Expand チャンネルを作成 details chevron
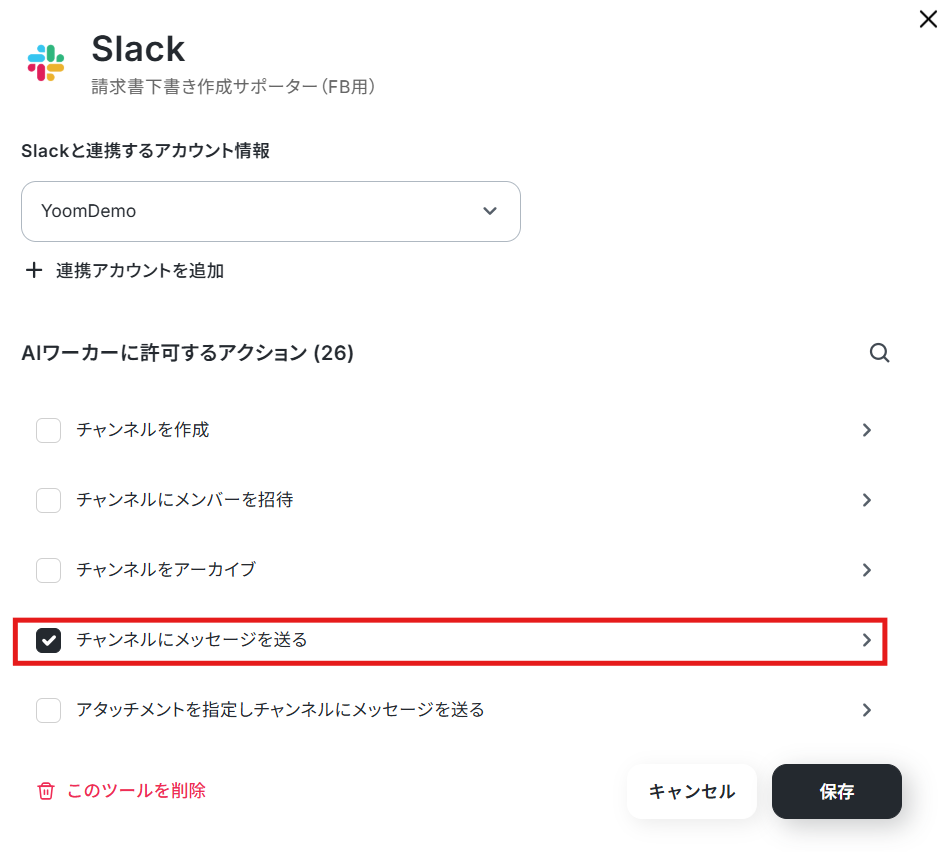Screen dimensions: 942x852 click(867, 430)
